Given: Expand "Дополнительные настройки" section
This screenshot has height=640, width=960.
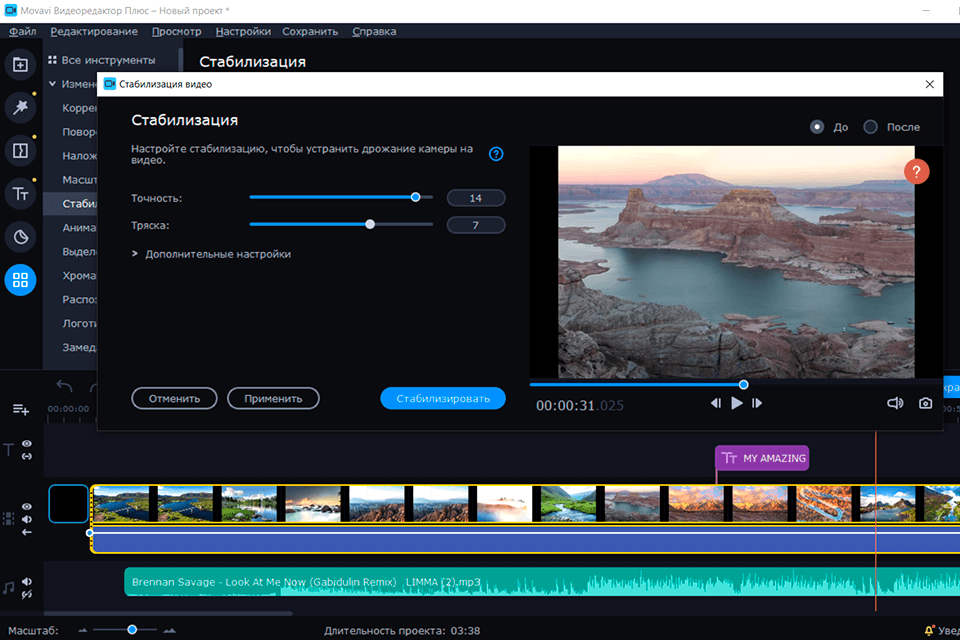Looking at the screenshot, I should click(134, 254).
